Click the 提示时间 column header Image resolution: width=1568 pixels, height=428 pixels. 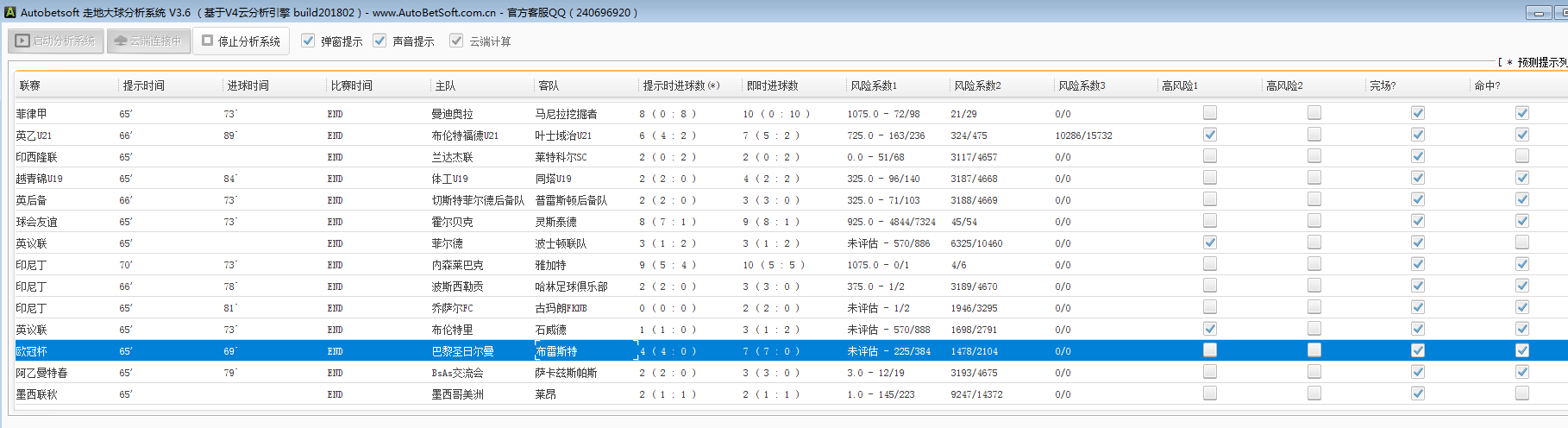(x=143, y=85)
